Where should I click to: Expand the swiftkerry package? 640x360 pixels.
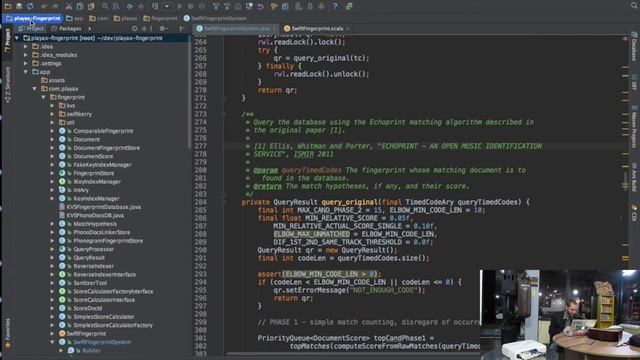point(52,114)
